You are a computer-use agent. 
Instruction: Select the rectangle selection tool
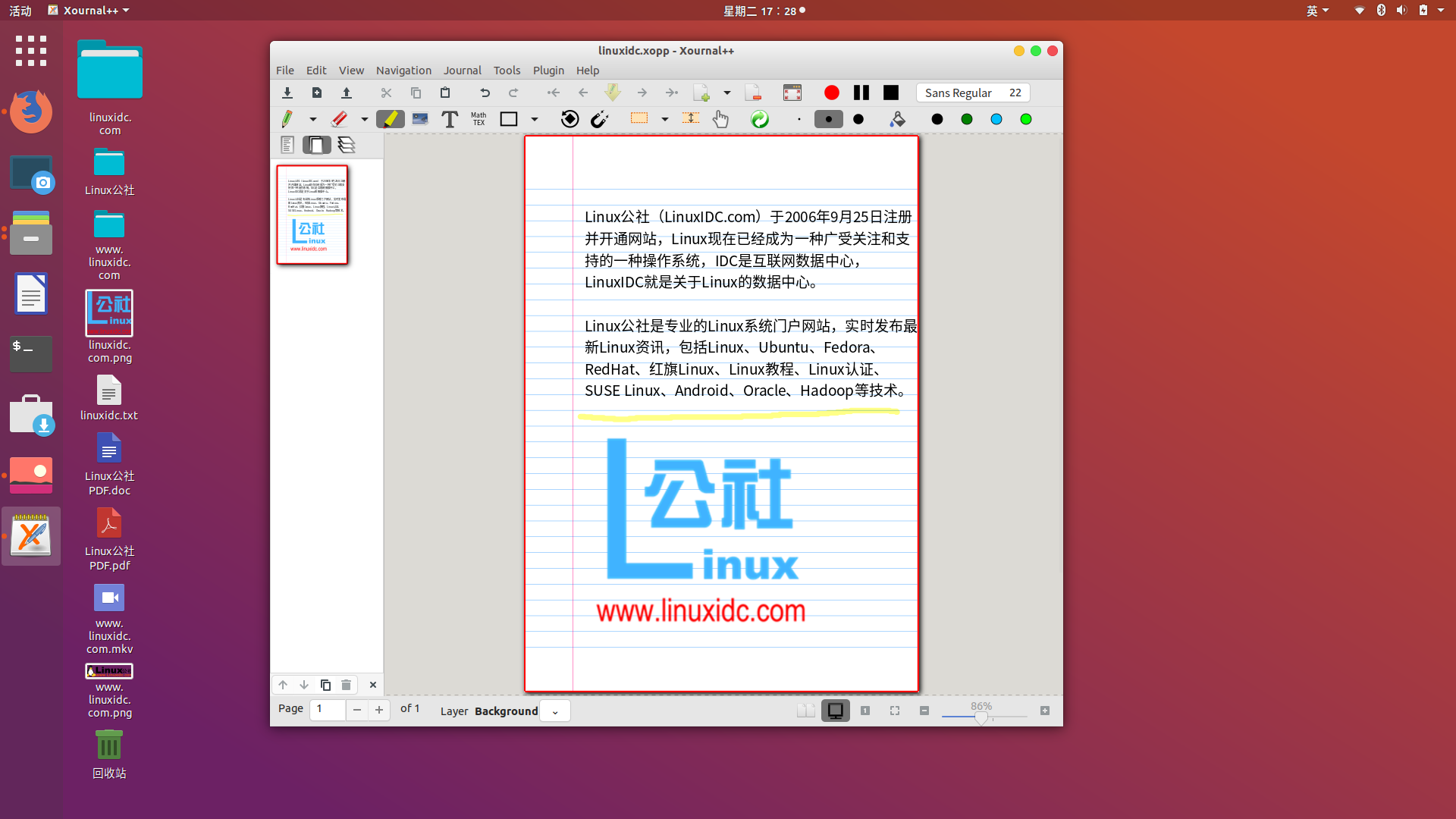pos(639,118)
